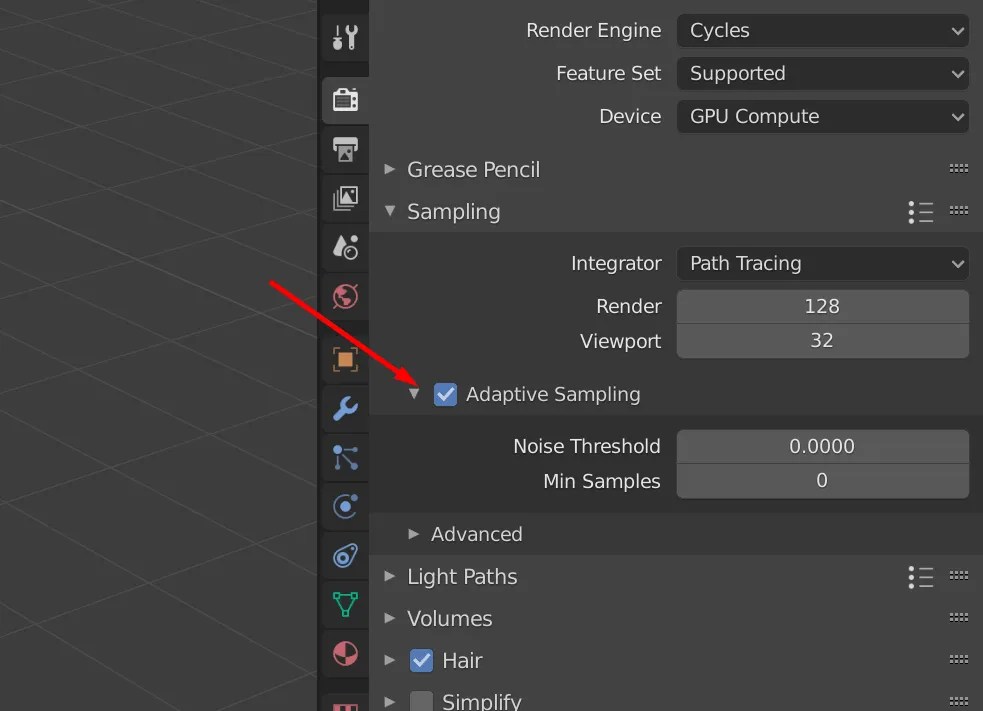
Task: Open the Sampling section preset list icon
Action: pyautogui.click(x=920, y=211)
